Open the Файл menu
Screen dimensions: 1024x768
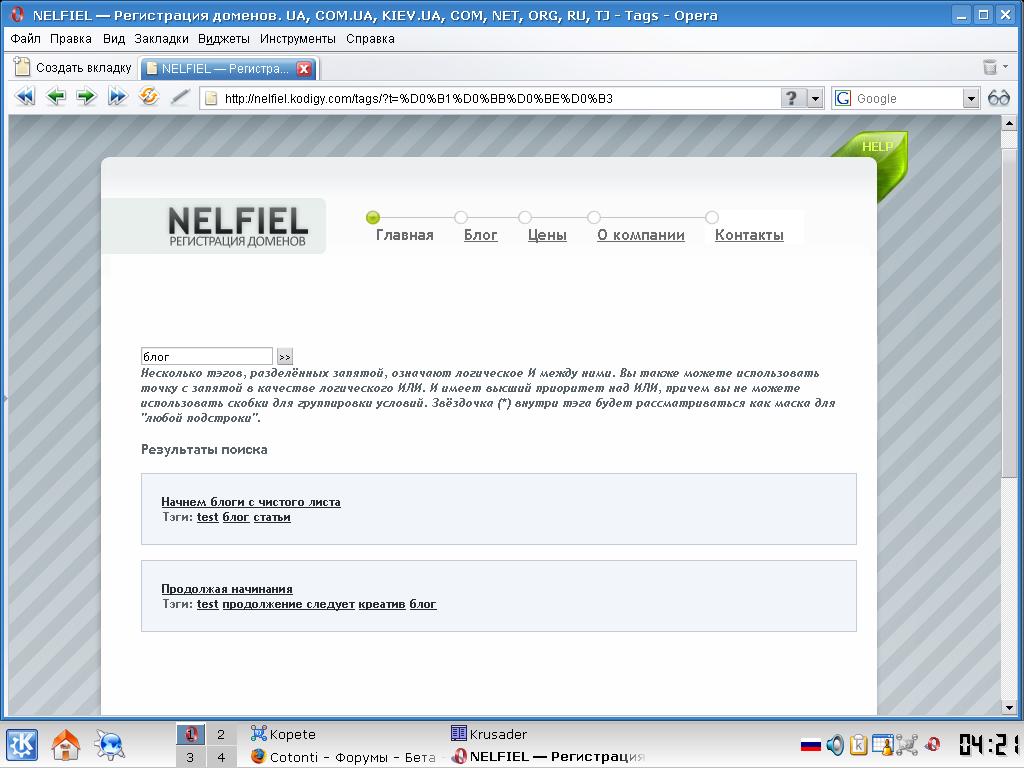point(25,39)
